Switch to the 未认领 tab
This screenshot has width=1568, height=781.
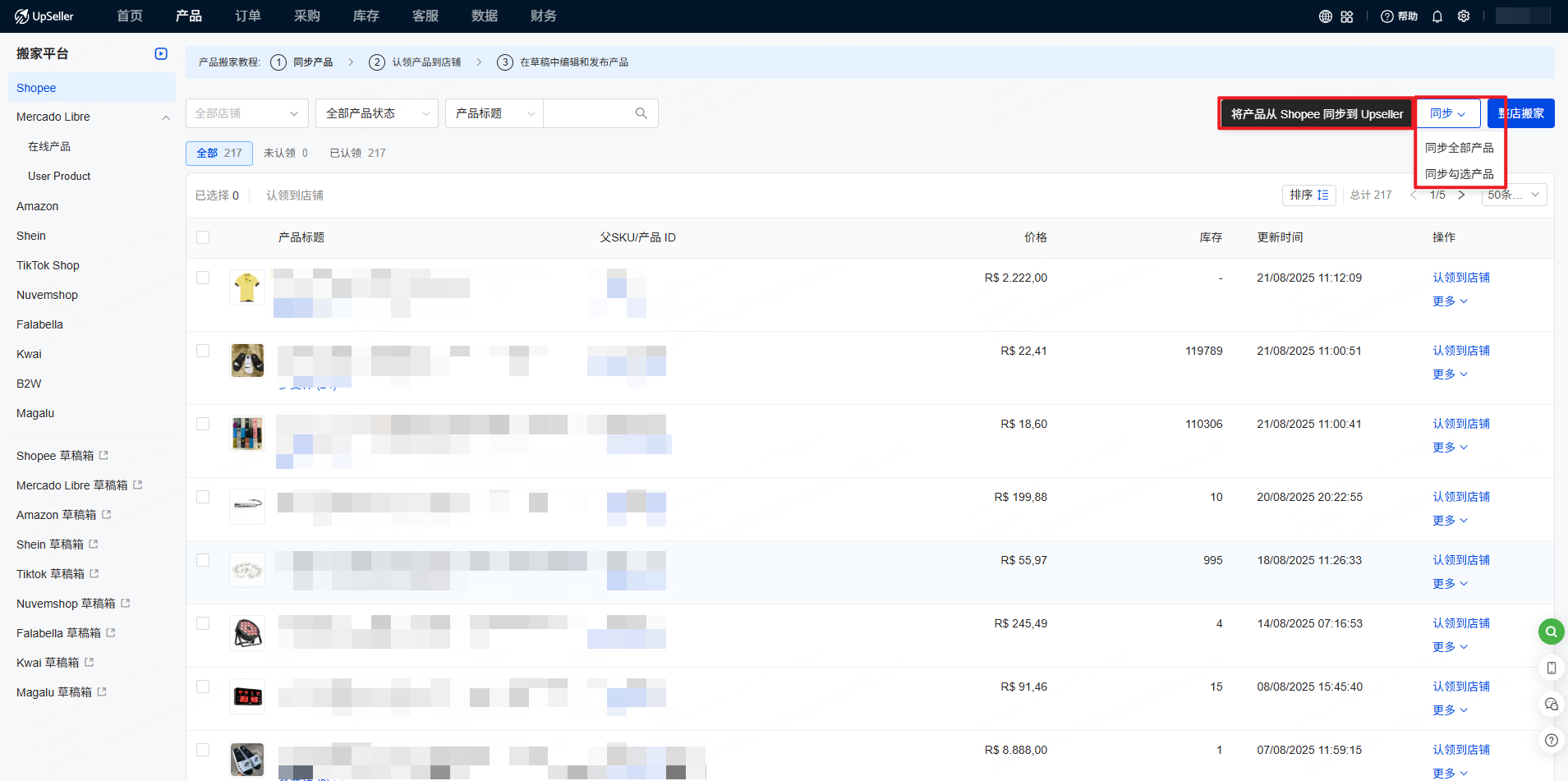(286, 153)
